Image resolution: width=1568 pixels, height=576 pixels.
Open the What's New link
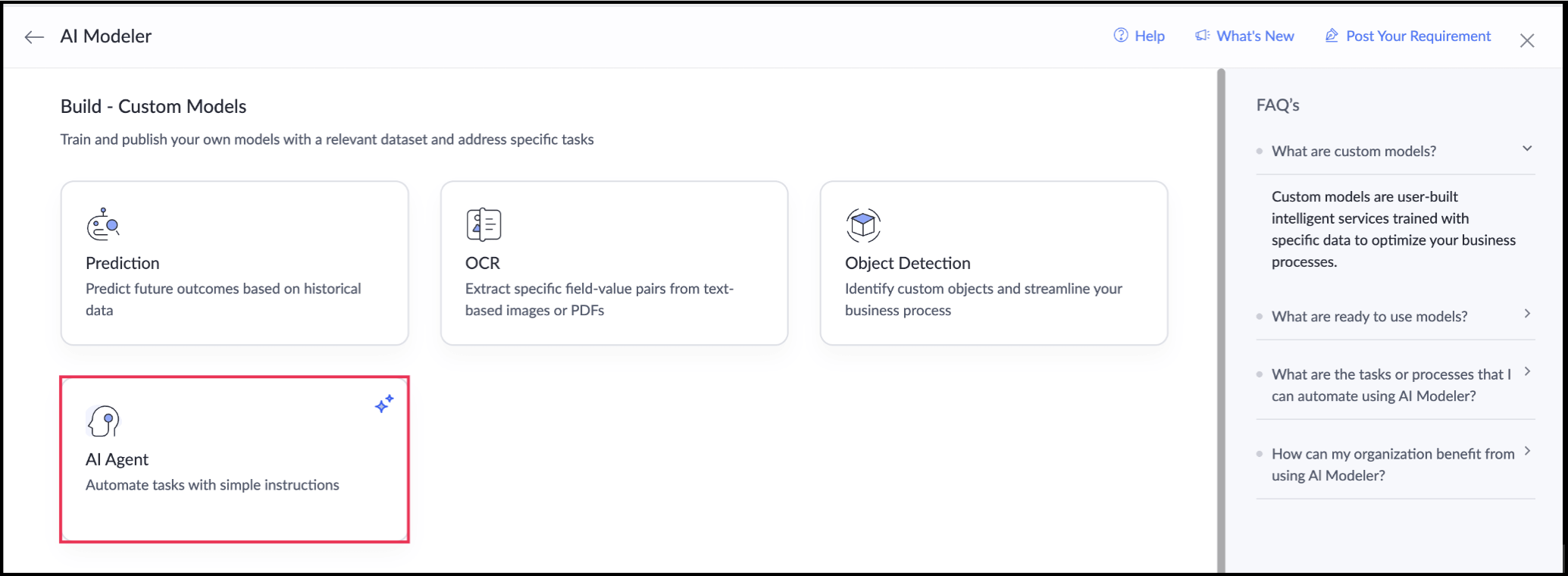[1255, 36]
